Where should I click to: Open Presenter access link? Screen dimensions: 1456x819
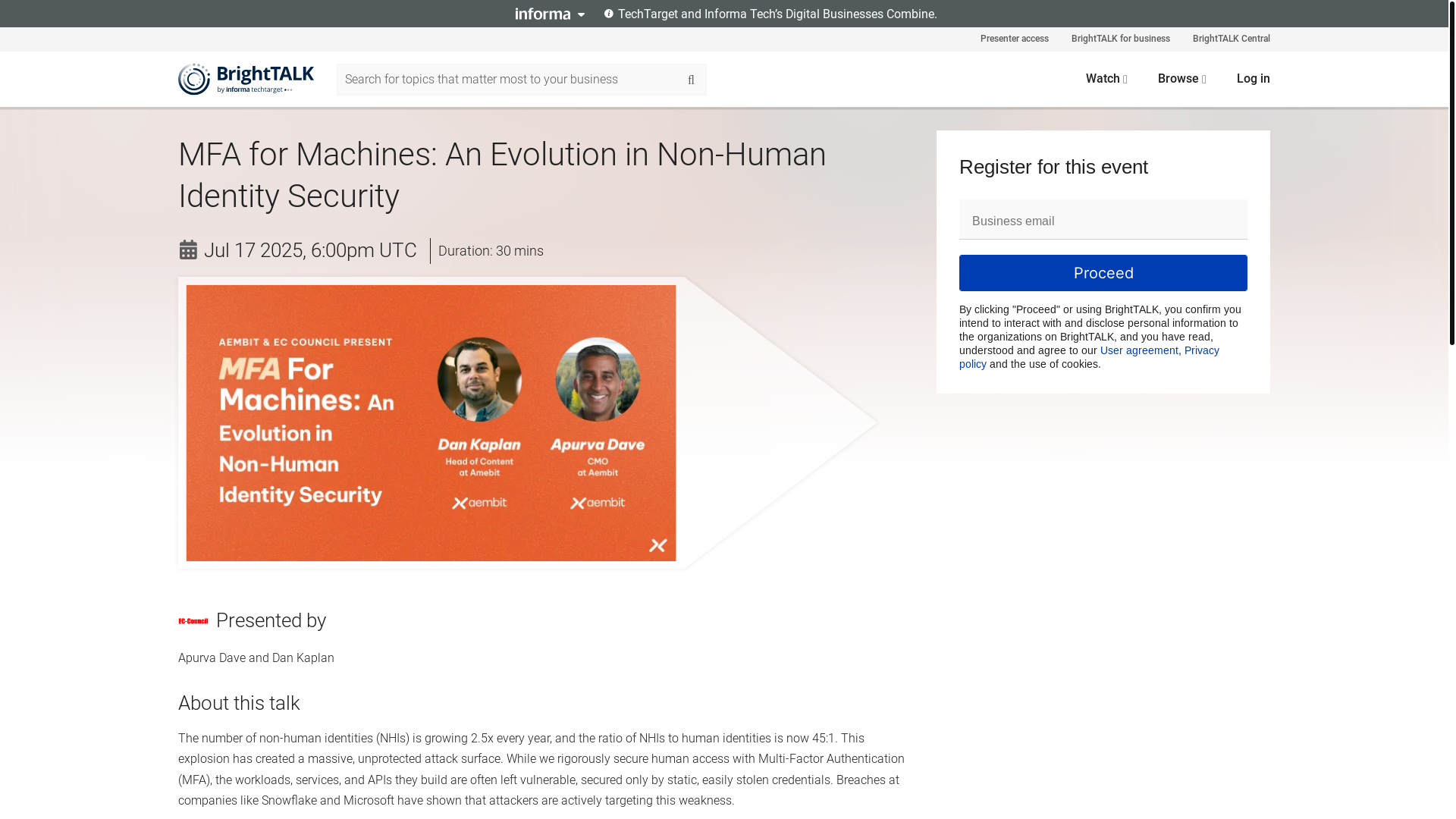[1014, 39]
